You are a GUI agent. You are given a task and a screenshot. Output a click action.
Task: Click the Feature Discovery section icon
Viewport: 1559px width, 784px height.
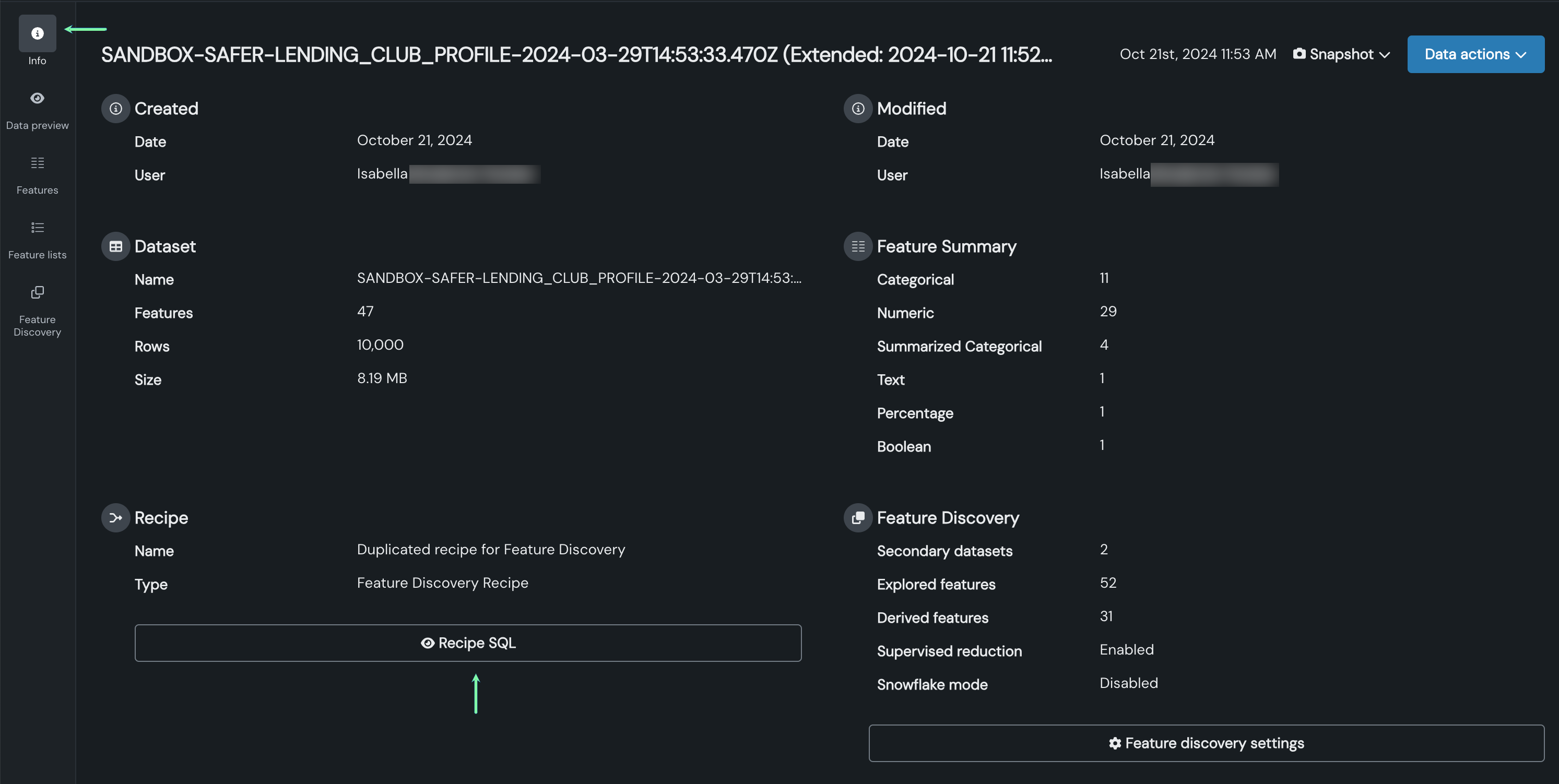858,518
